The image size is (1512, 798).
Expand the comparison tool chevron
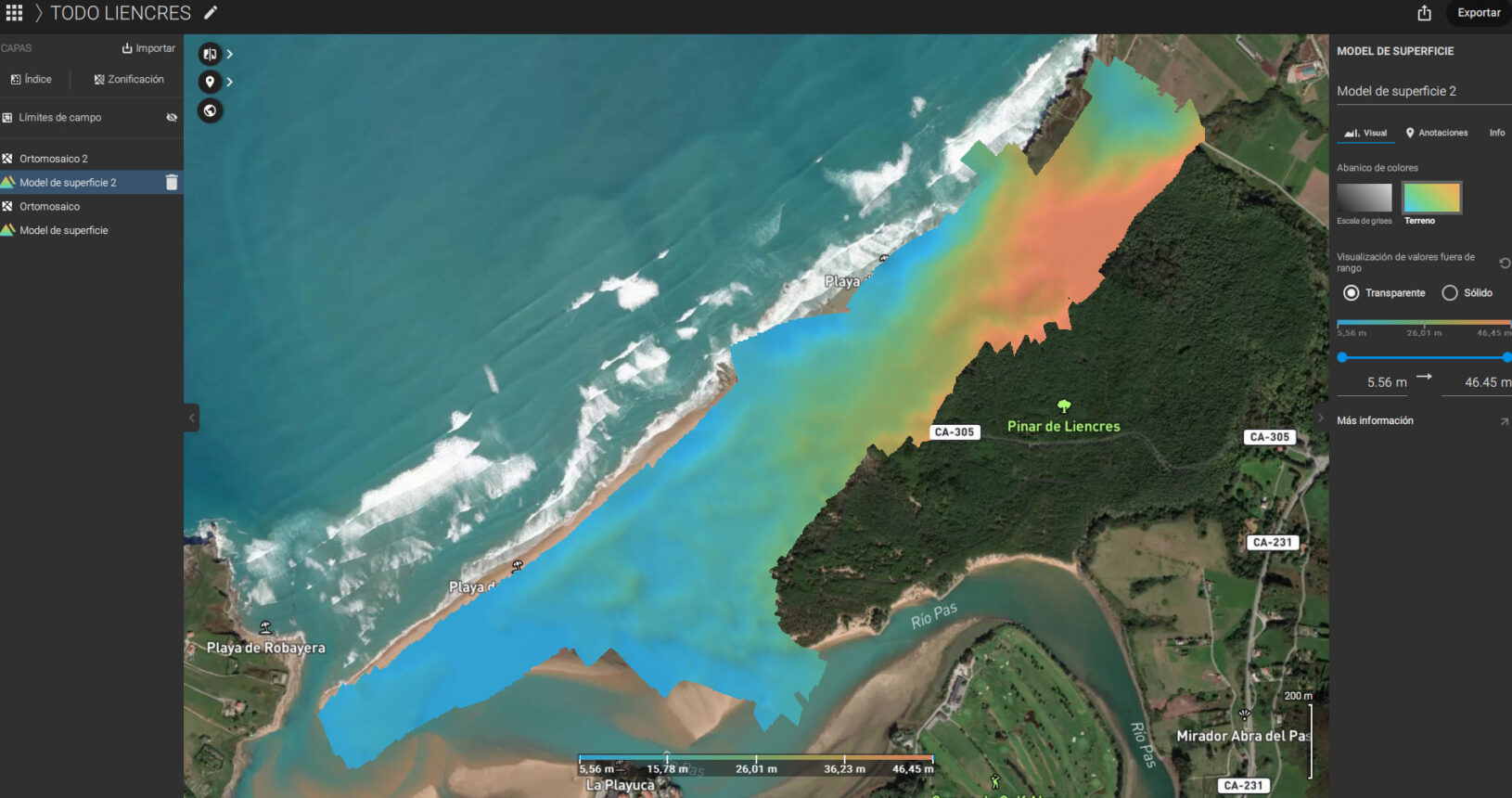tap(230, 54)
